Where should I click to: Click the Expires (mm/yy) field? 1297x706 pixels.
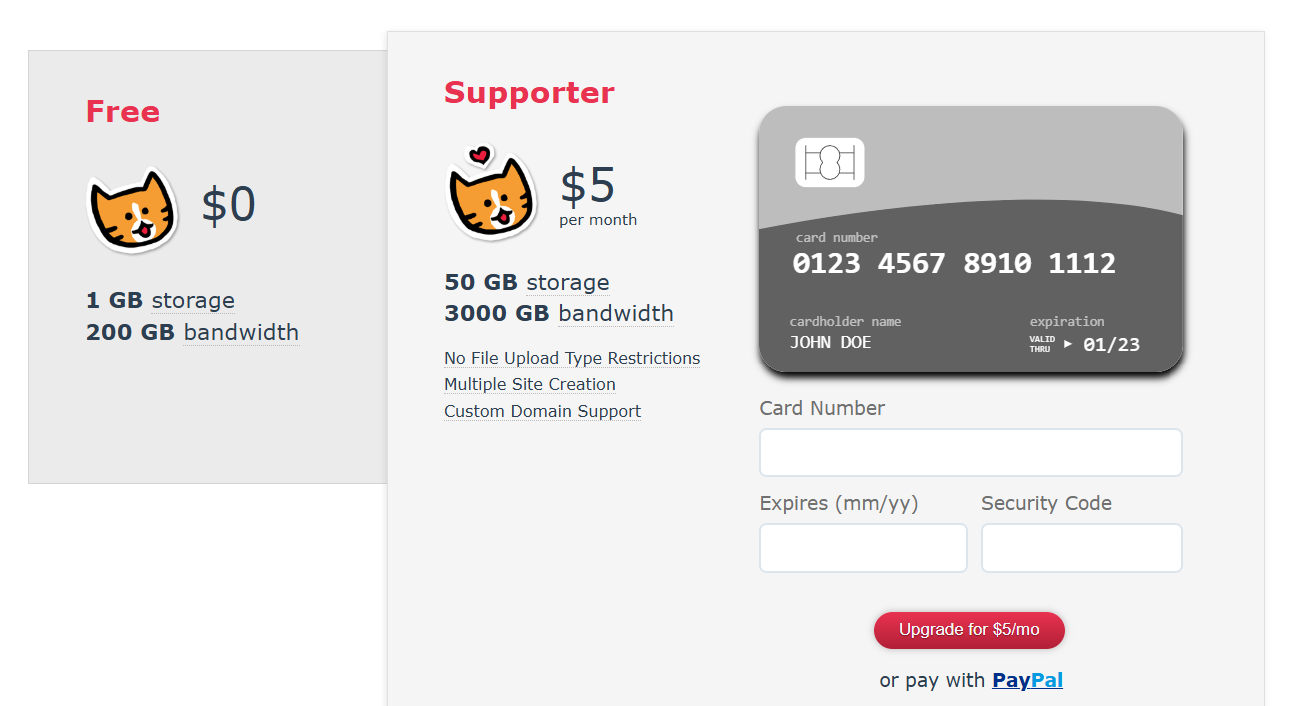point(863,548)
